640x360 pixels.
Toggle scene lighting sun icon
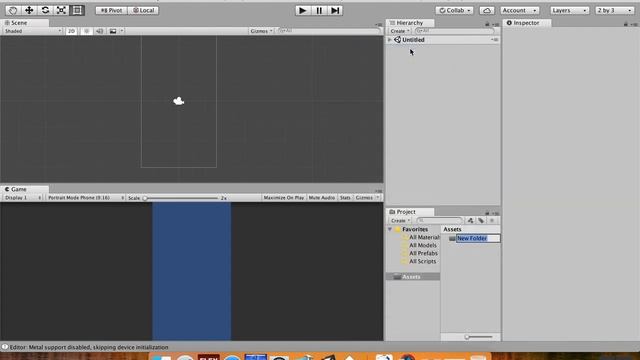tap(86, 31)
